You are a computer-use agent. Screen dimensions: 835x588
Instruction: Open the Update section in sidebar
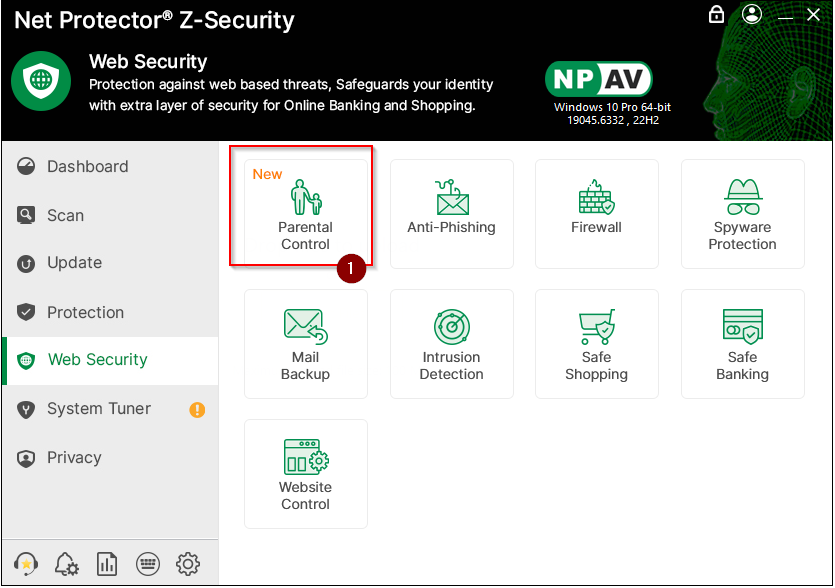[74, 263]
